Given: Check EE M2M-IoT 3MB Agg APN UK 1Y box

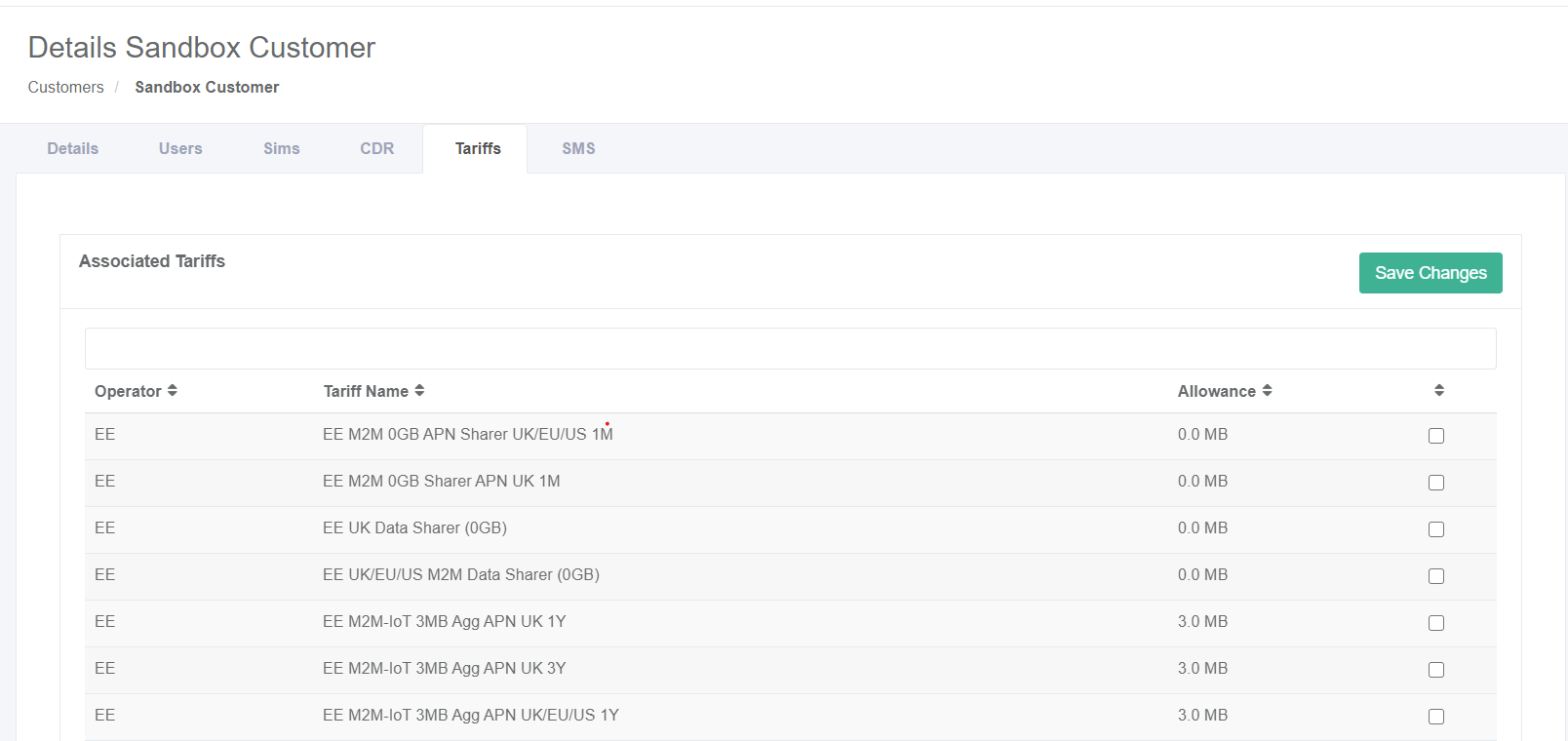Looking at the screenshot, I should coord(1436,623).
